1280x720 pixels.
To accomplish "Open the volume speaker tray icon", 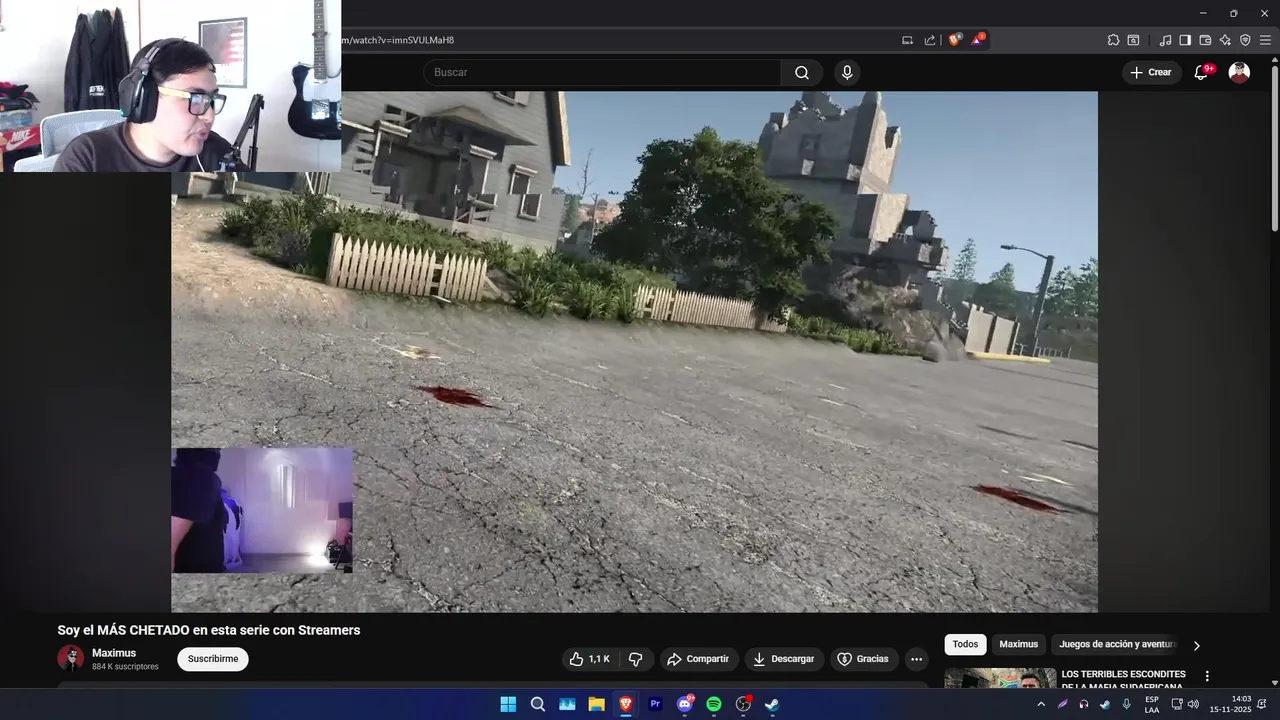I will [x=1193, y=704].
